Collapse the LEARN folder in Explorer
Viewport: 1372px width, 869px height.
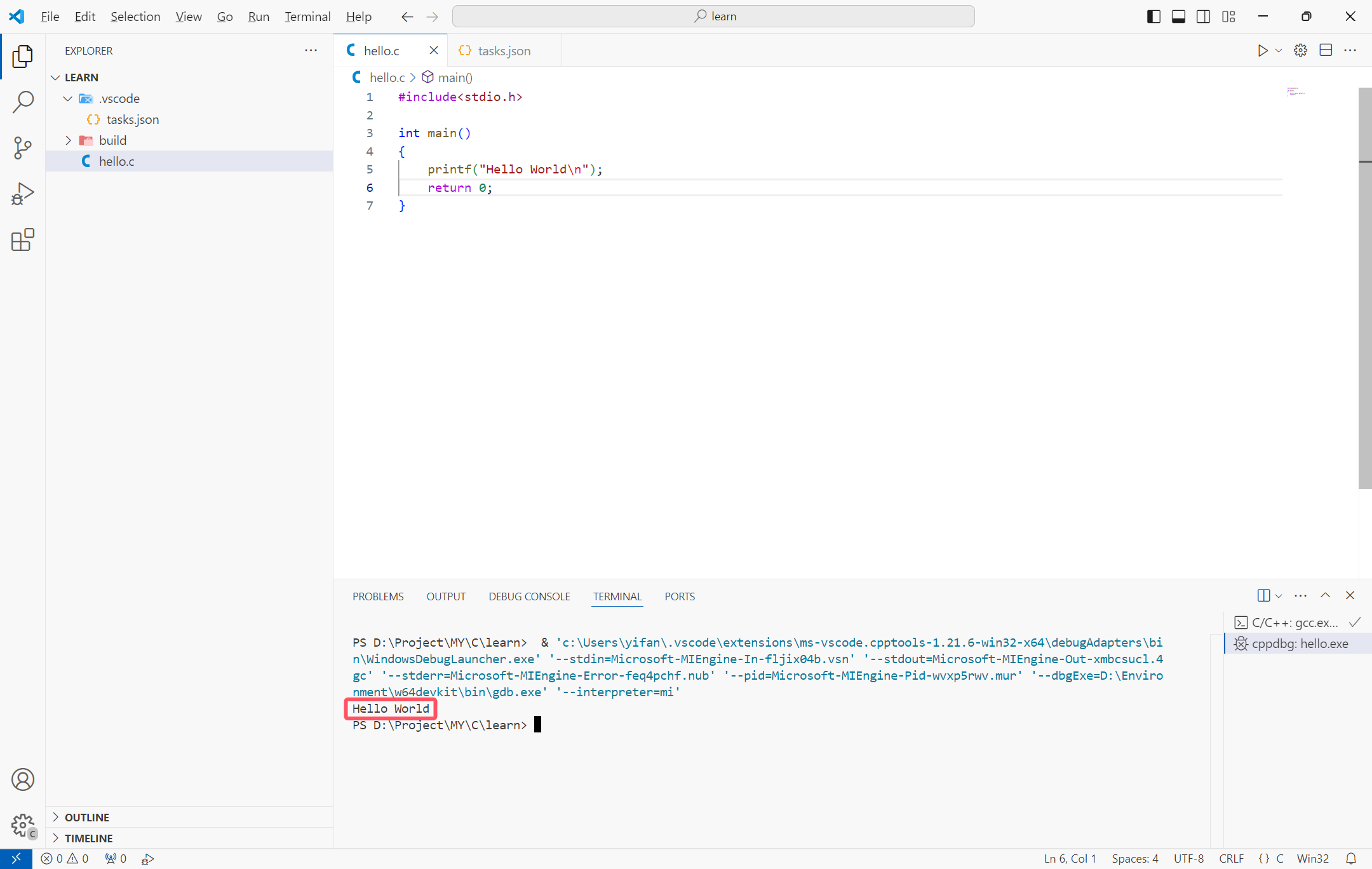pyautogui.click(x=55, y=77)
